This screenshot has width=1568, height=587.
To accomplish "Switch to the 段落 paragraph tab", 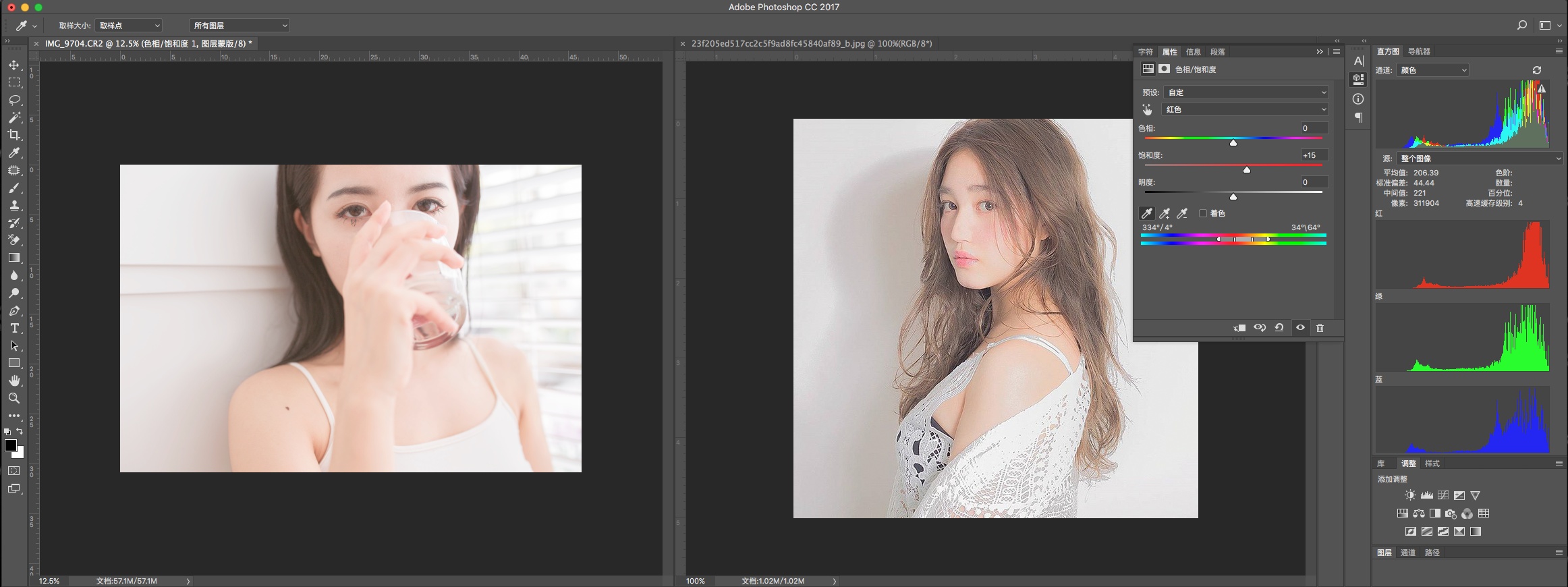I will click(x=1218, y=52).
